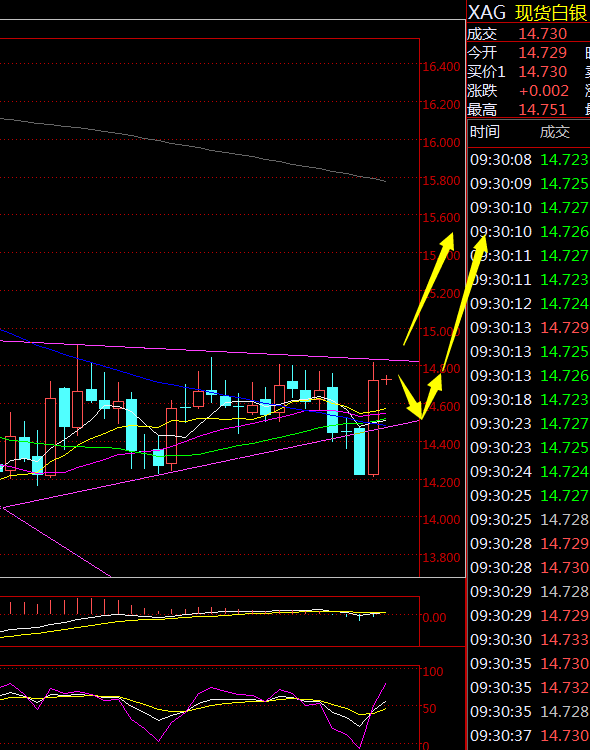Select the 09:30:11 tick at 14.723
Image resolution: width=590 pixels, height=750 pixels.
click(x=529, y=280)
